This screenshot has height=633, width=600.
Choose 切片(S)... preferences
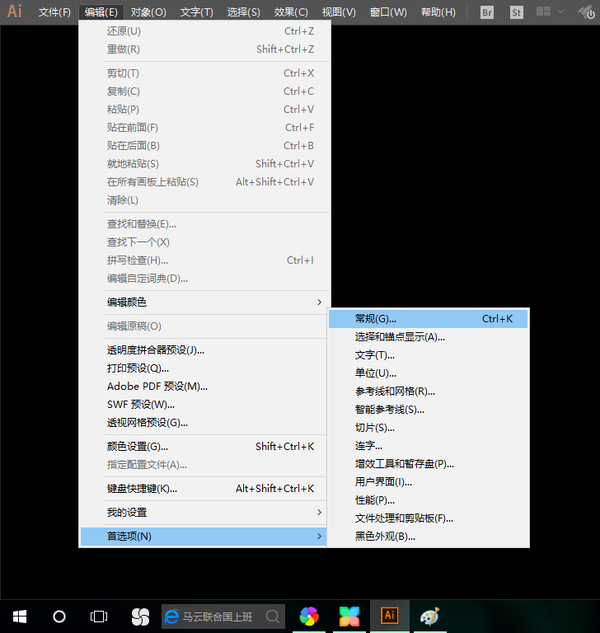click(x=428, y=428)
